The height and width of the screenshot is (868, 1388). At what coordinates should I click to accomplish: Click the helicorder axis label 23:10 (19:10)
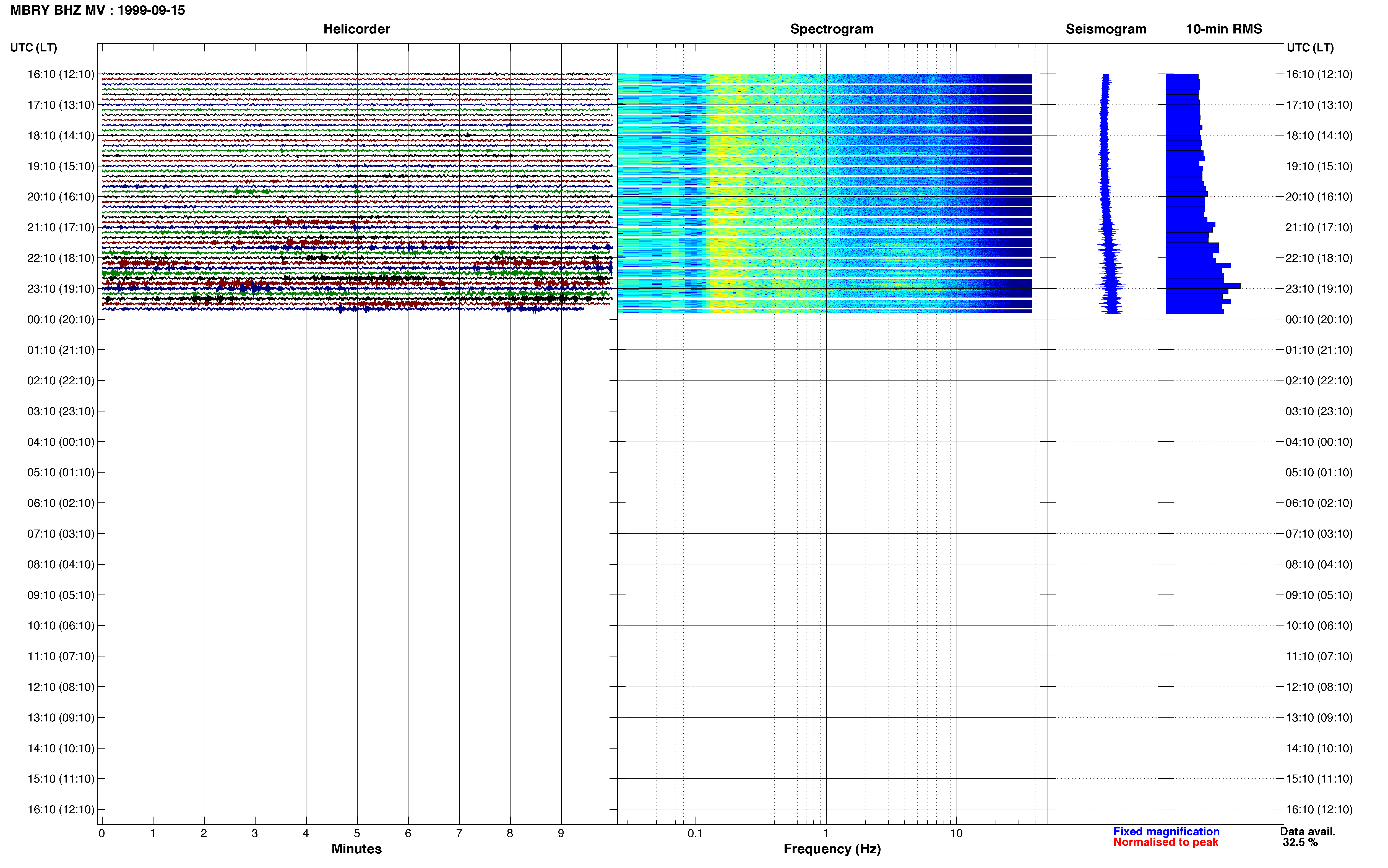60,289
